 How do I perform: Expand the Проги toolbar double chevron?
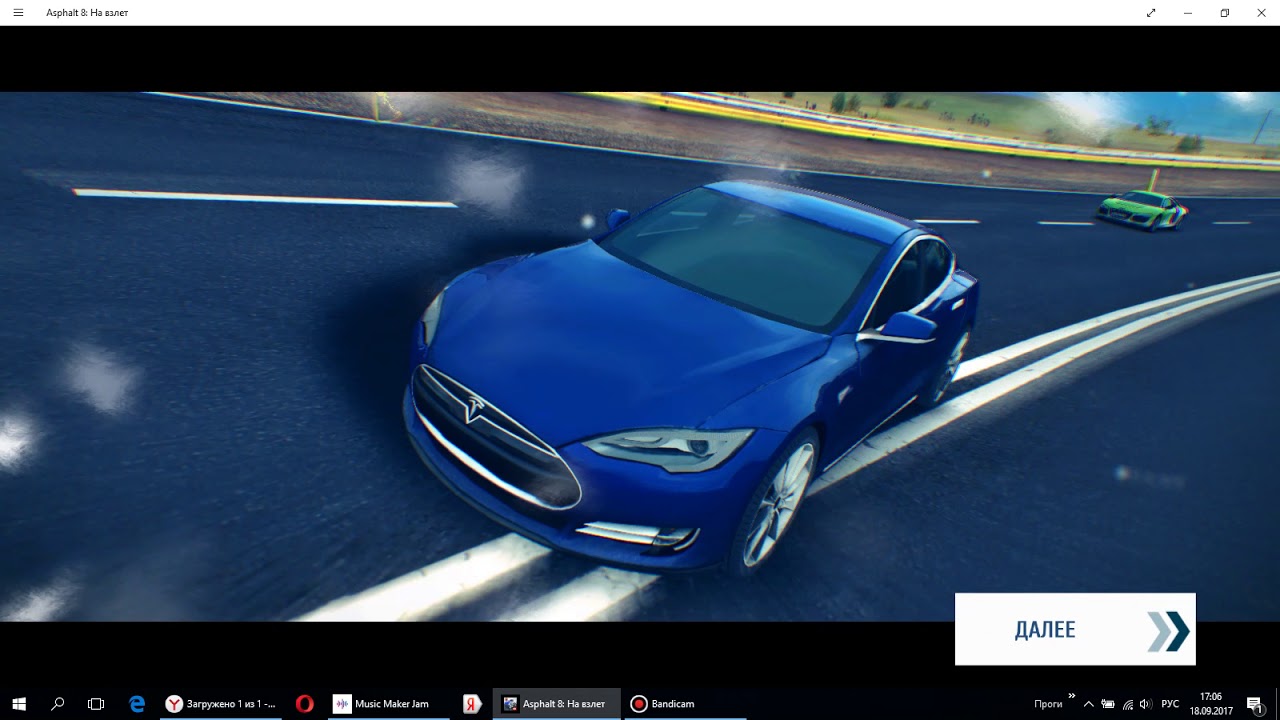(x=1071, y=696)
